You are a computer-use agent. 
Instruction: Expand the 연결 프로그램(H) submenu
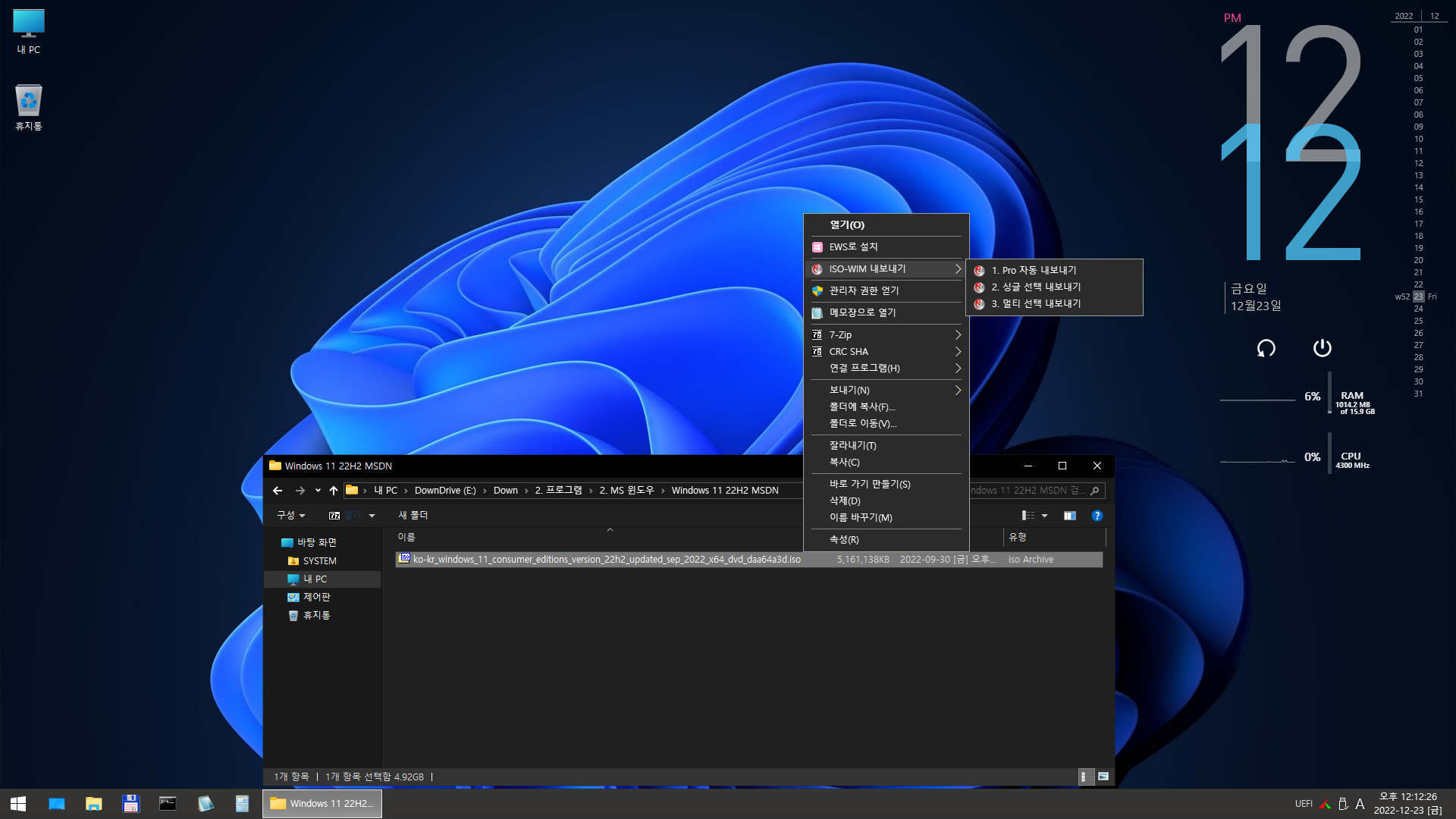886,369
